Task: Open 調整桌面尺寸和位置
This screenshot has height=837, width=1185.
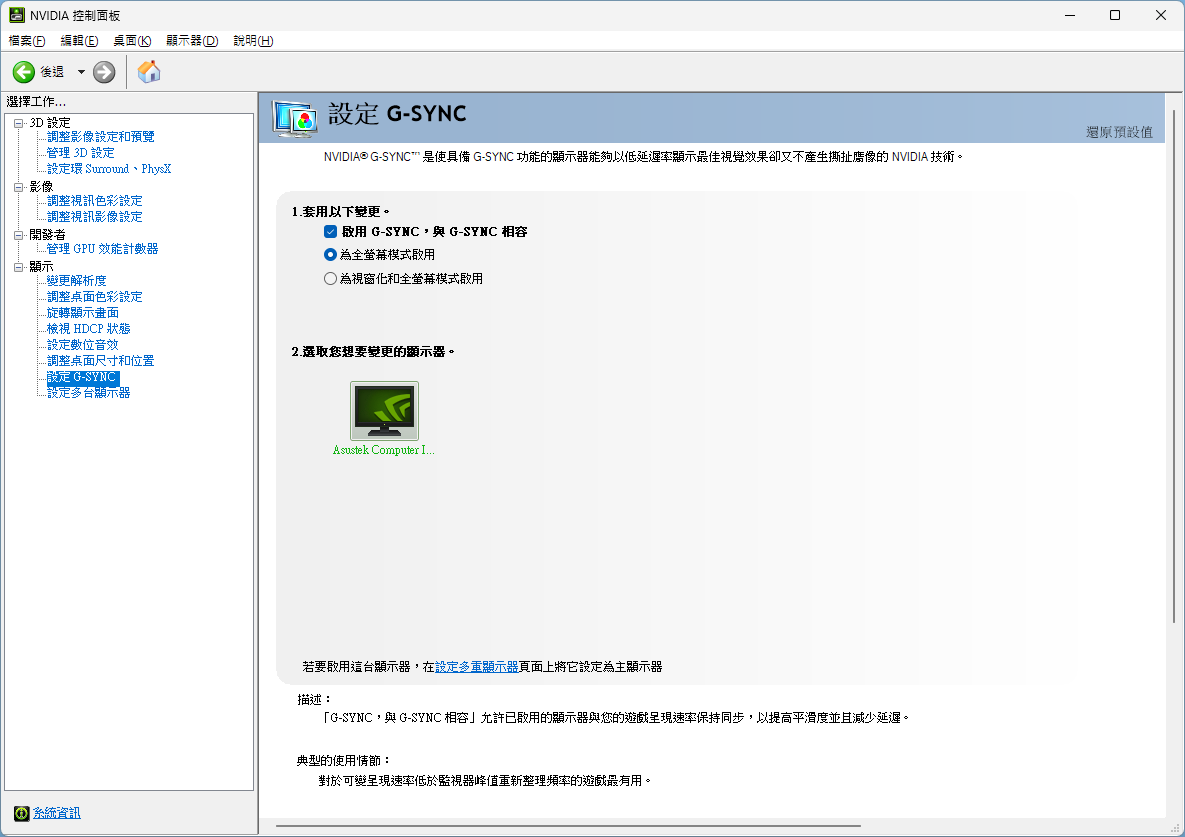Action: point(101,361)
